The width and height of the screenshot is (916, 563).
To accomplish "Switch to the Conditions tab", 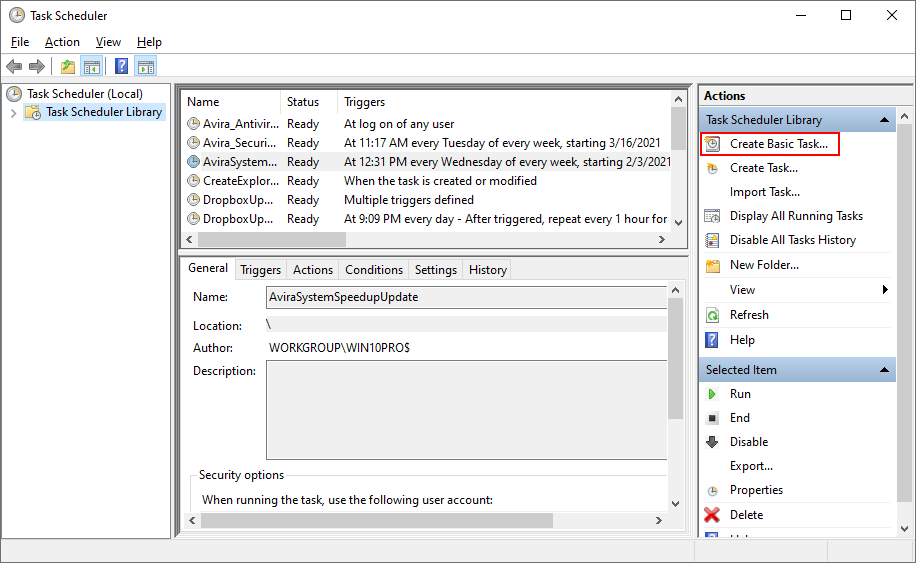I will (374, 270).
